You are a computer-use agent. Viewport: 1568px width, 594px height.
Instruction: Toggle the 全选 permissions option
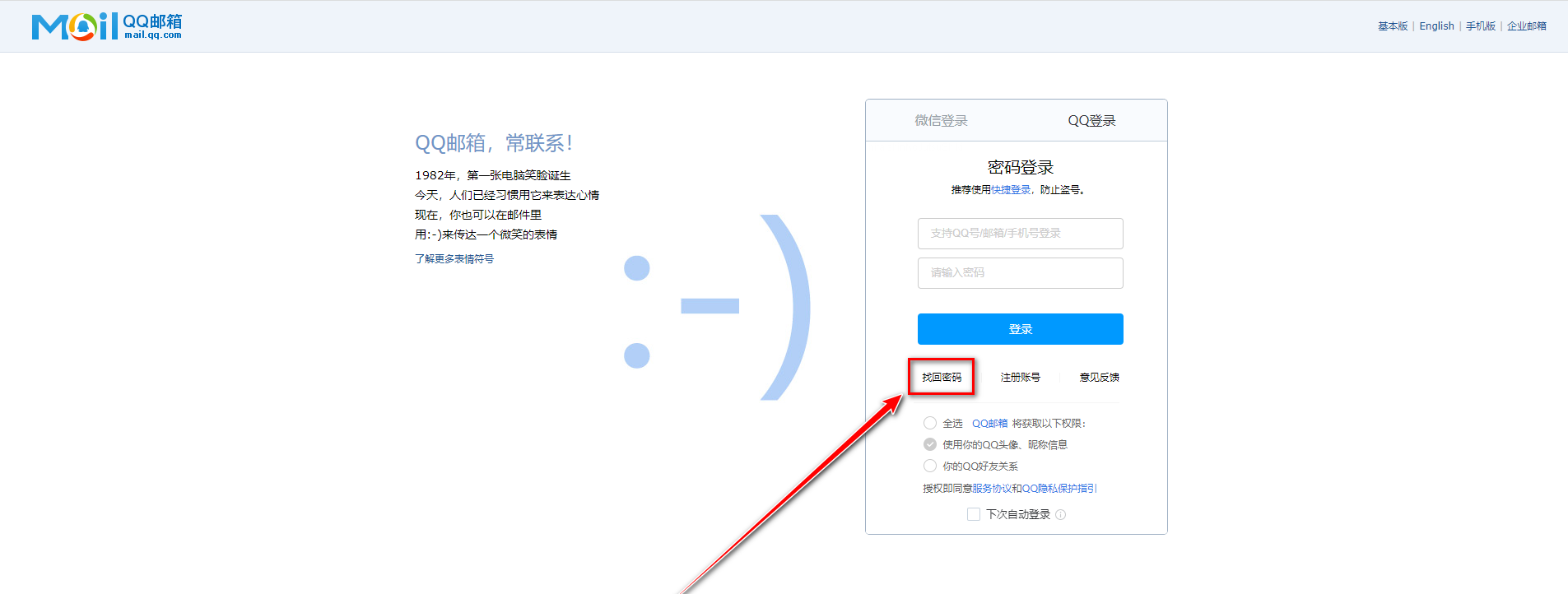[930, 423]
